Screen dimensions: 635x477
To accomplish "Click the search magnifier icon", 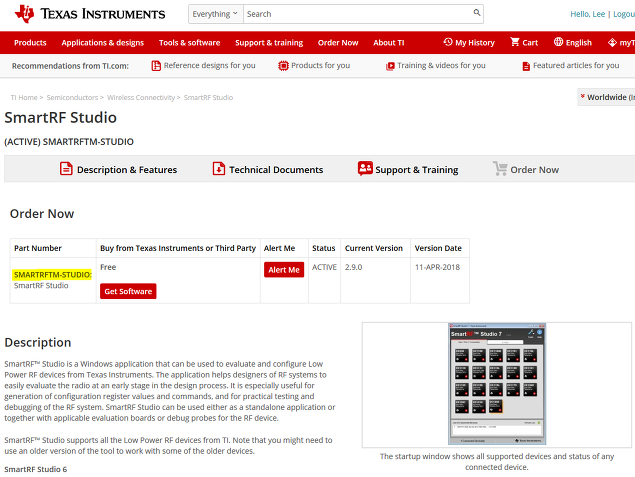I will click(x=477, y=13).
